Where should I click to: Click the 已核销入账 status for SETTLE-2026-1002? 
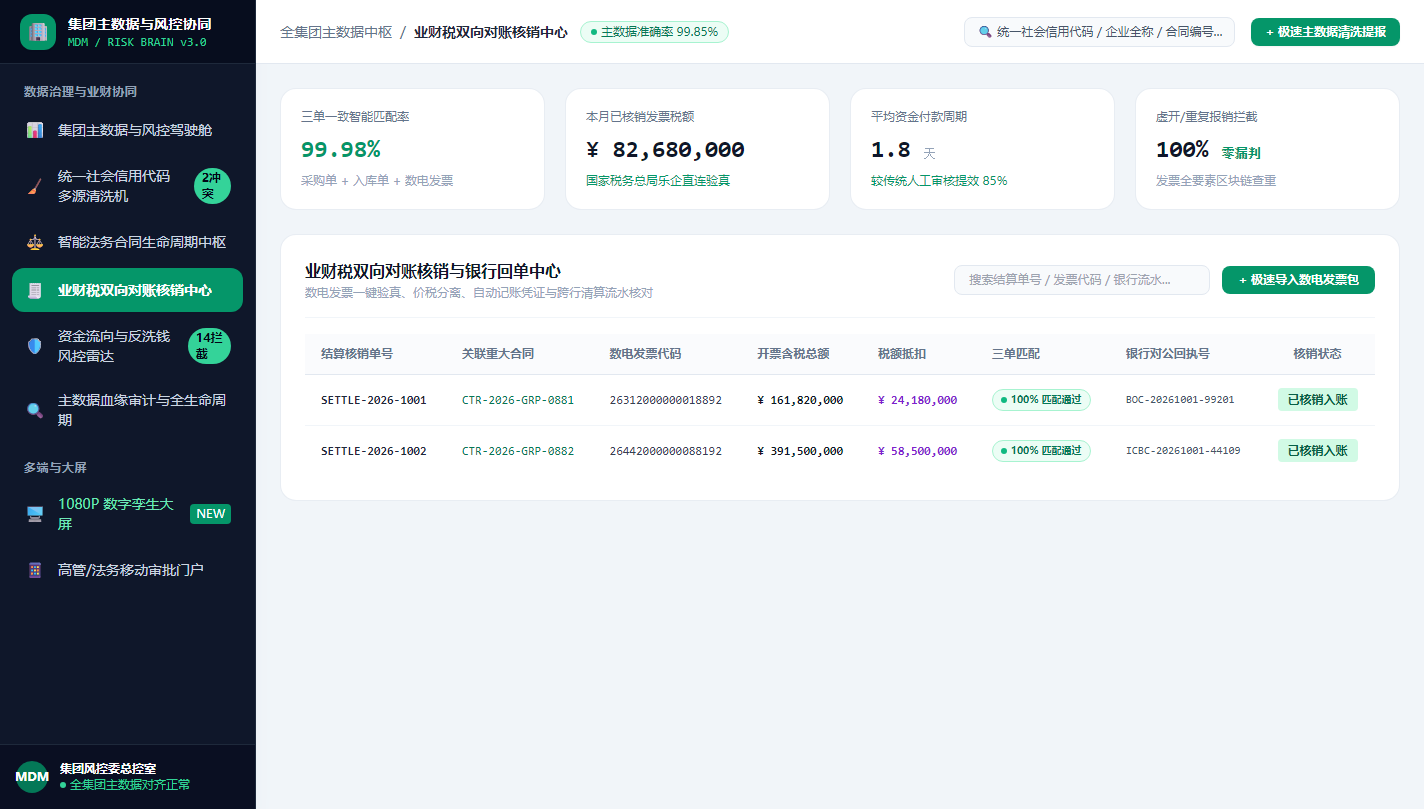pos(1317,451)
